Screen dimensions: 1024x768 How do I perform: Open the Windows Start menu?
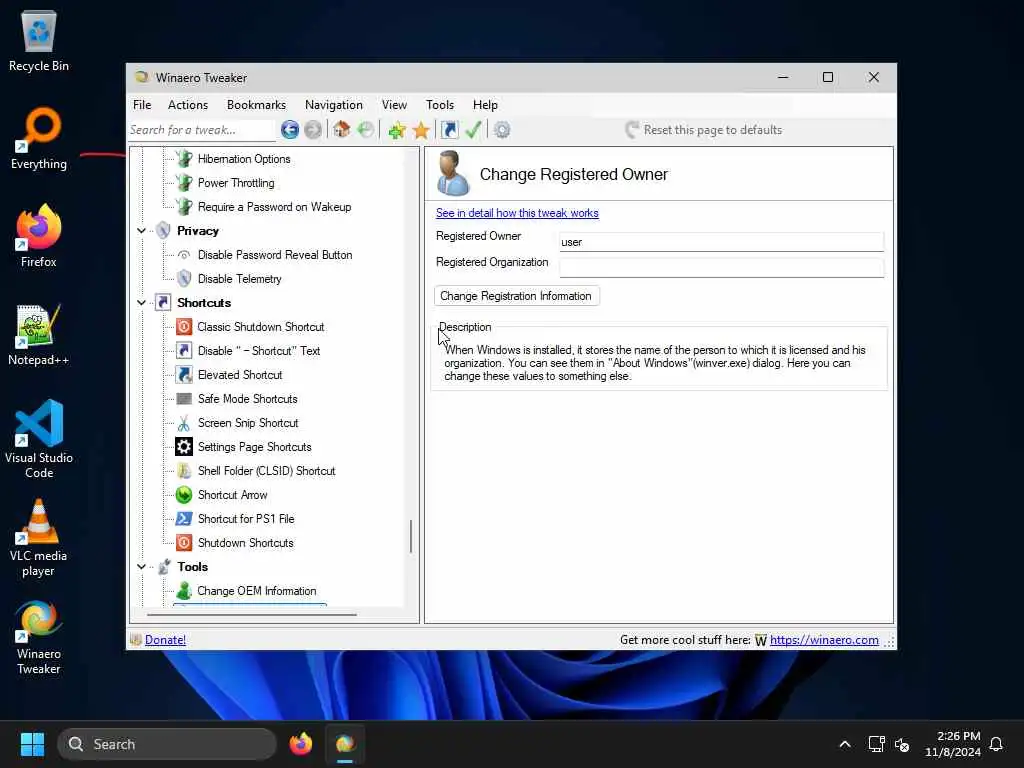[32, 744]
